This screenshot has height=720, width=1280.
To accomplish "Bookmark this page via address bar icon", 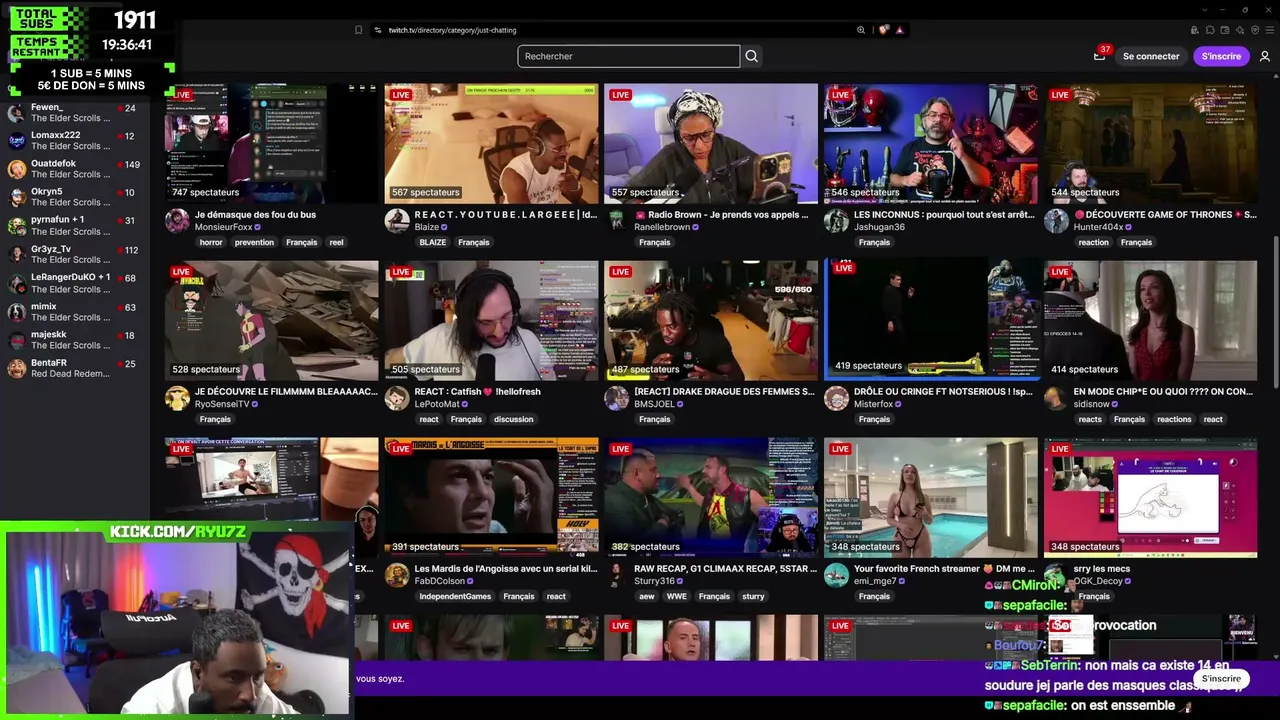I will [358, 30].
